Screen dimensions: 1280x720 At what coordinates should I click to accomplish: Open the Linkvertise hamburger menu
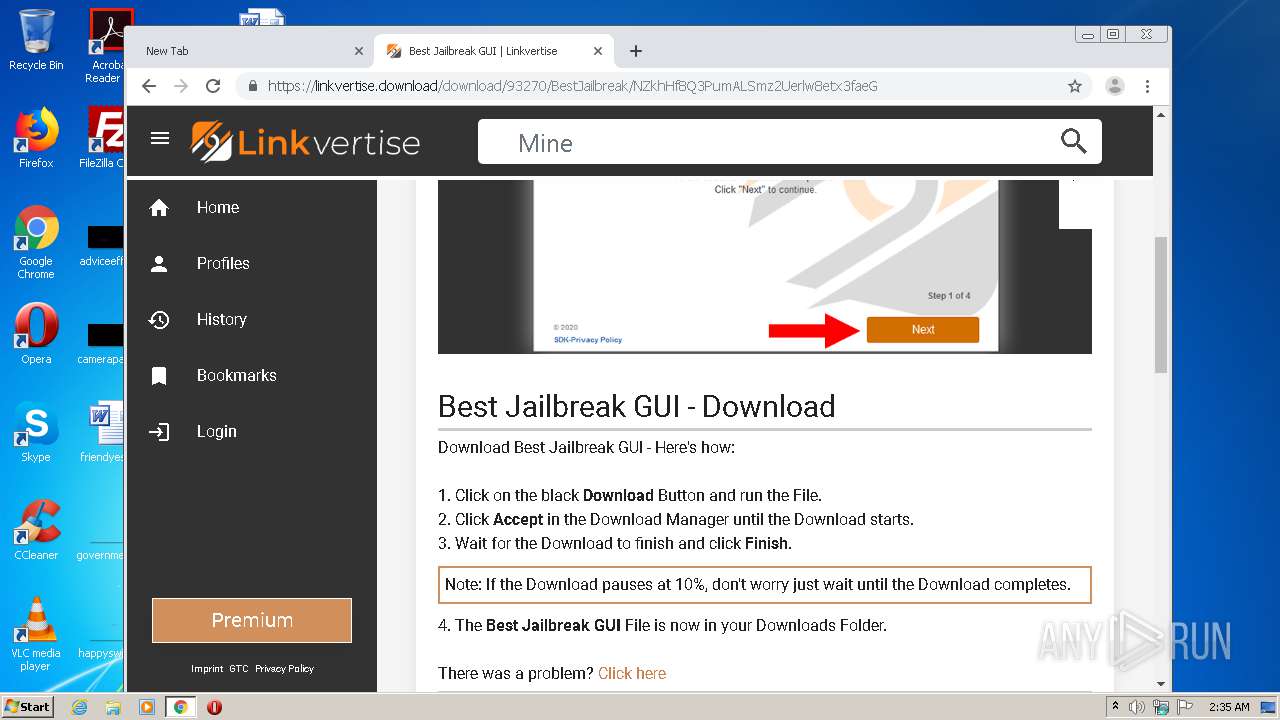coord(160,138)
